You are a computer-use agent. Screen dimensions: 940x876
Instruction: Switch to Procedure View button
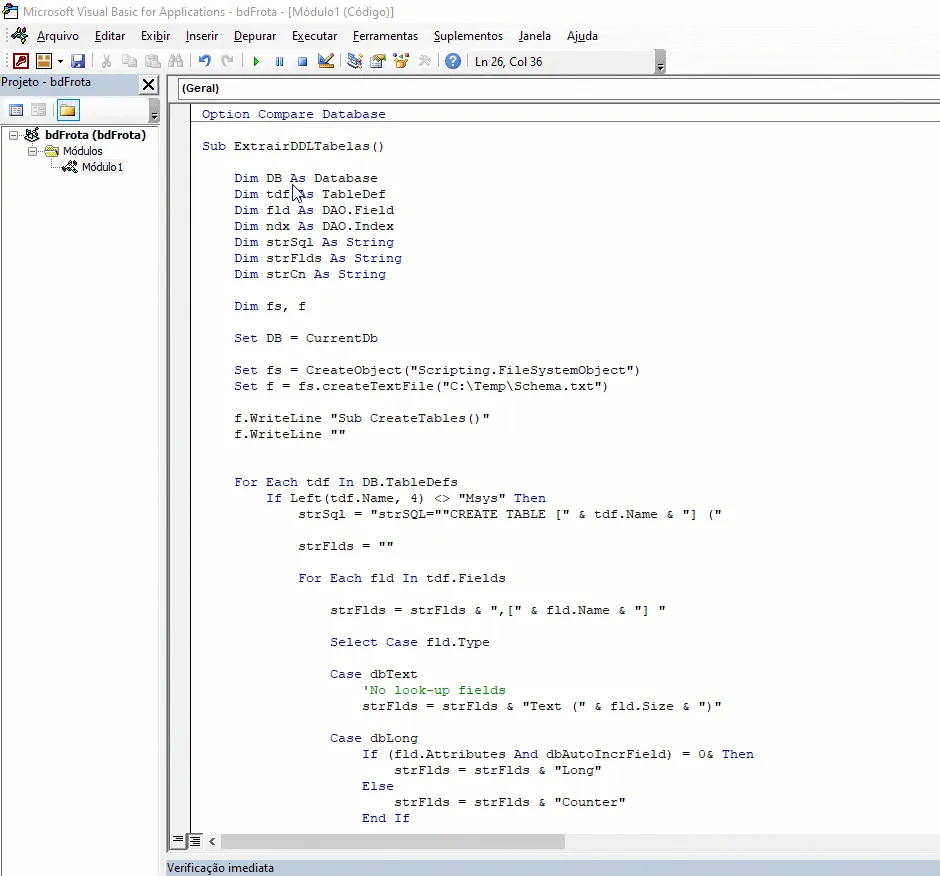click(x=178, y=841)
